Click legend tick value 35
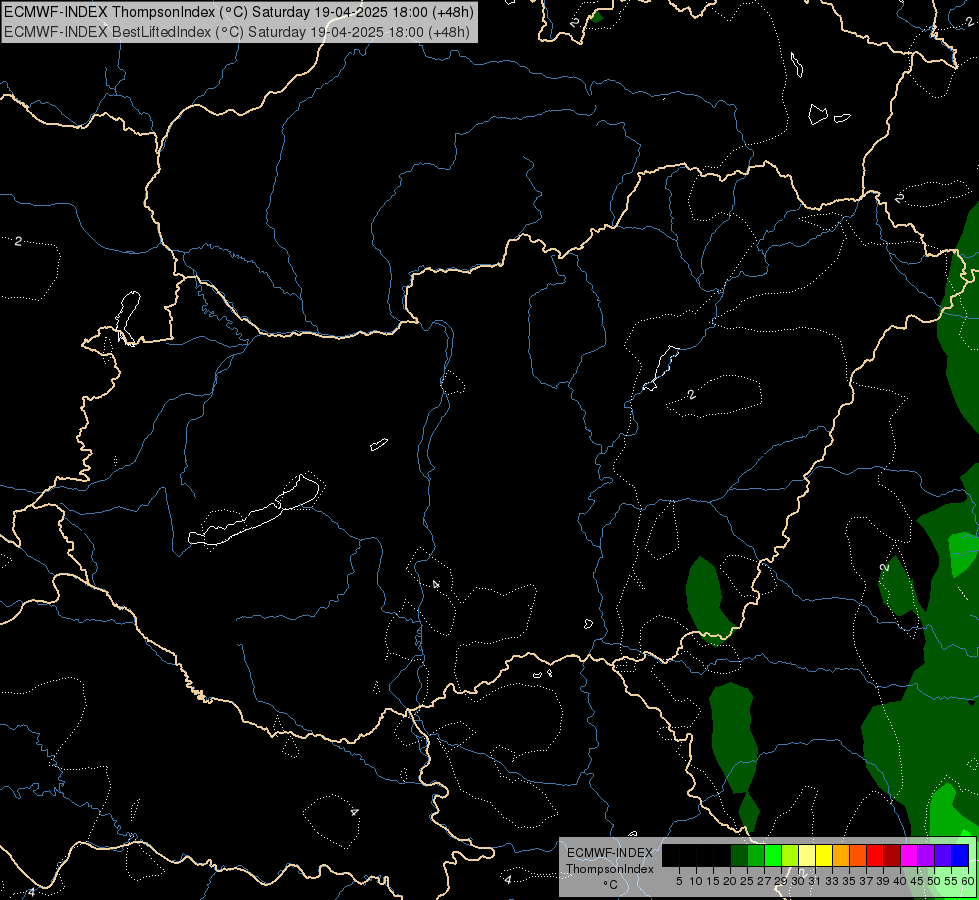Viewport: 979px width, 900px height. coord(849,881)
